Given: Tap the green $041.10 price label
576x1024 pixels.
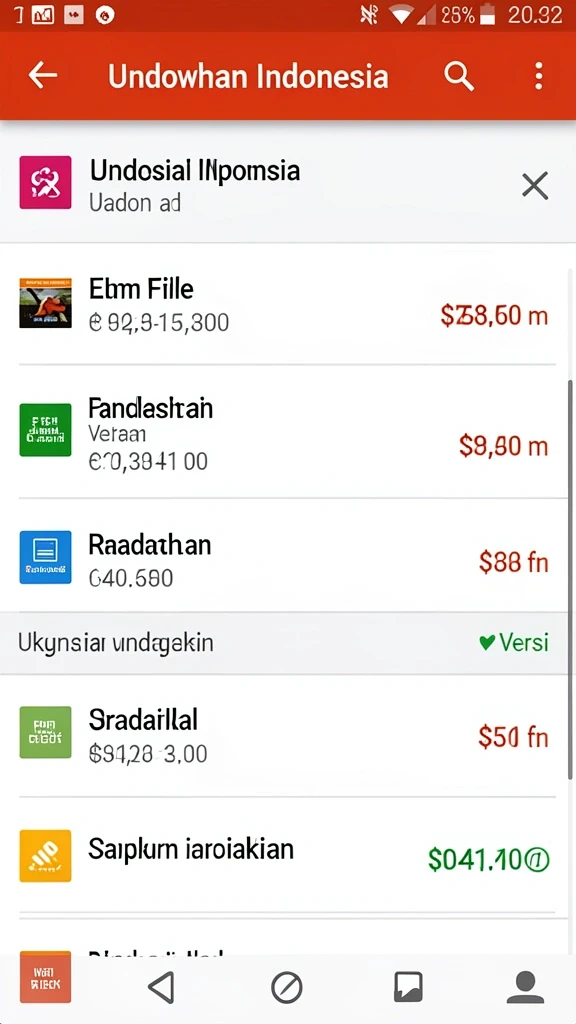Looking at the screenshot, I should point(489,860).
